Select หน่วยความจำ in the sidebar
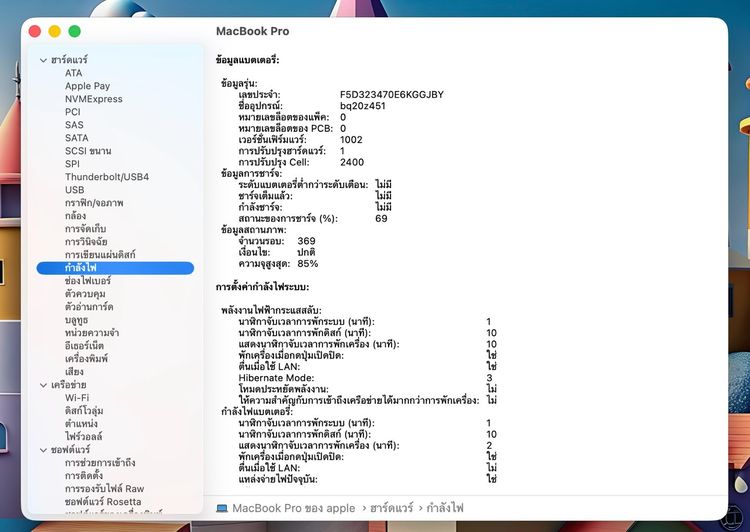Screen dimensions: 750x532 pos(92,333)
